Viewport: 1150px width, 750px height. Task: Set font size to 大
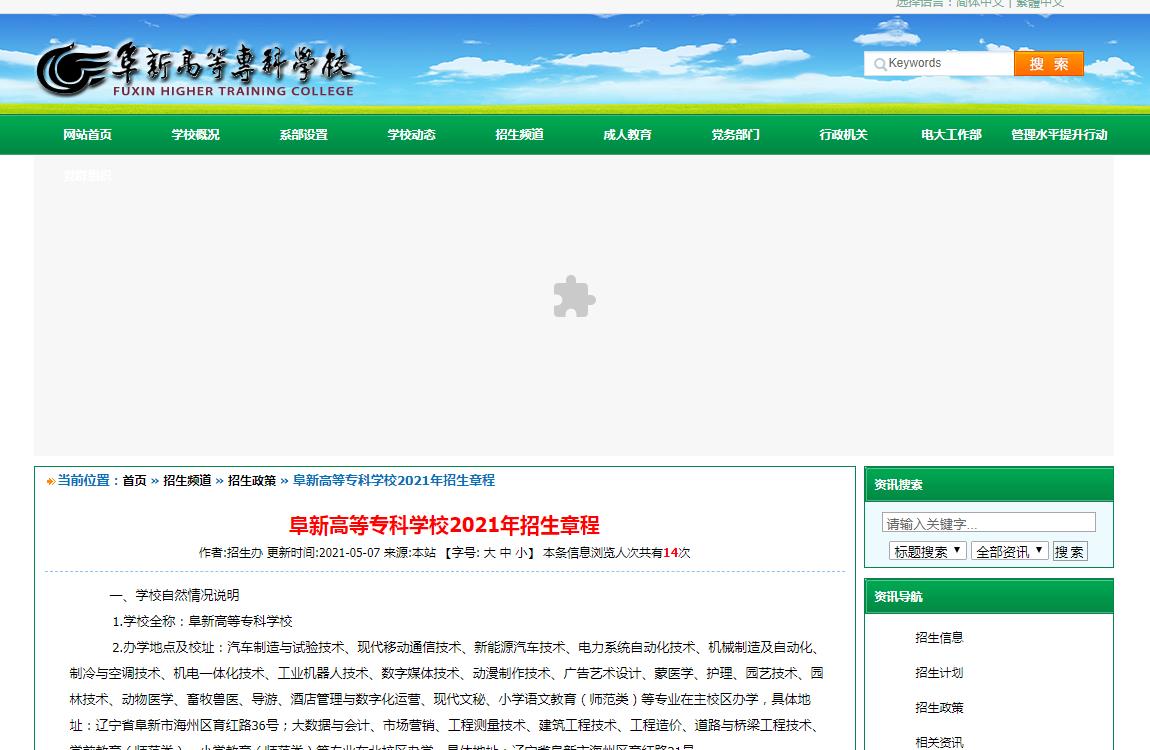click(489, 552)
